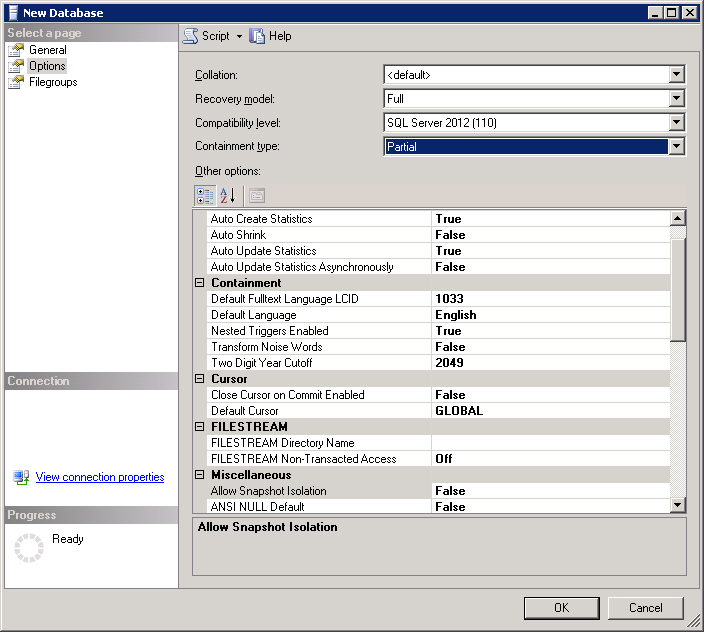Screen dimensions: 704x632
Task: Click View connection properties link
Action: tap(100, 478)
